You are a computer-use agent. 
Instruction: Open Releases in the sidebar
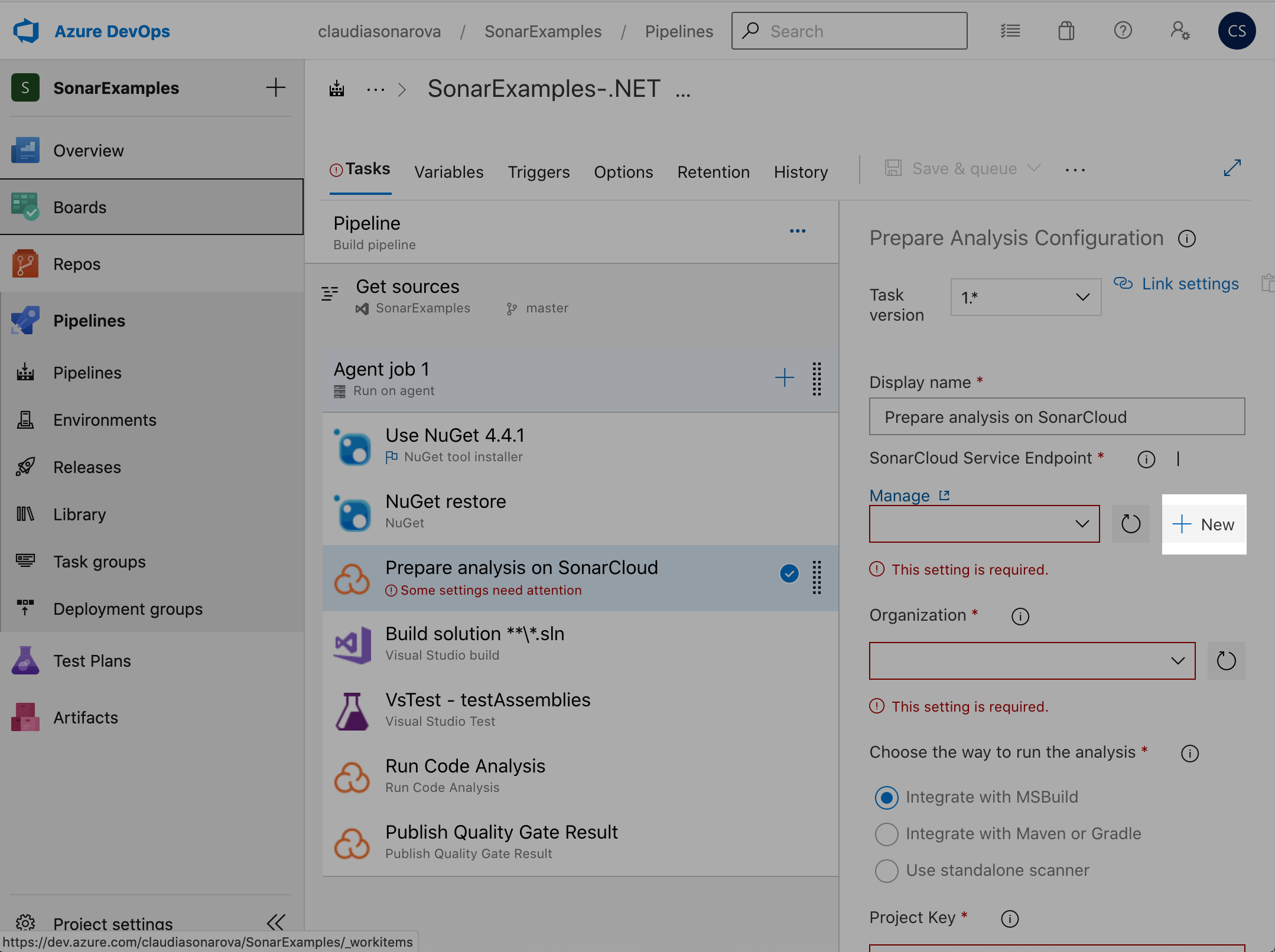coord(152,467)
